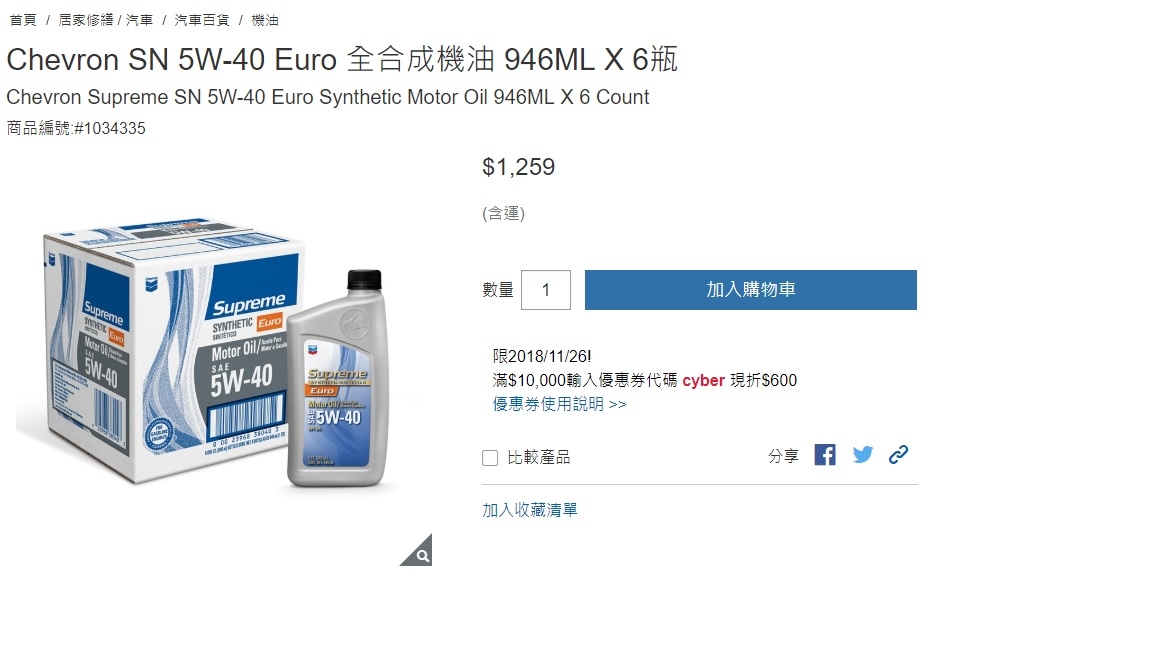
Task: Tick the 比較產品 compare checkbox
Action: (490, 458)
